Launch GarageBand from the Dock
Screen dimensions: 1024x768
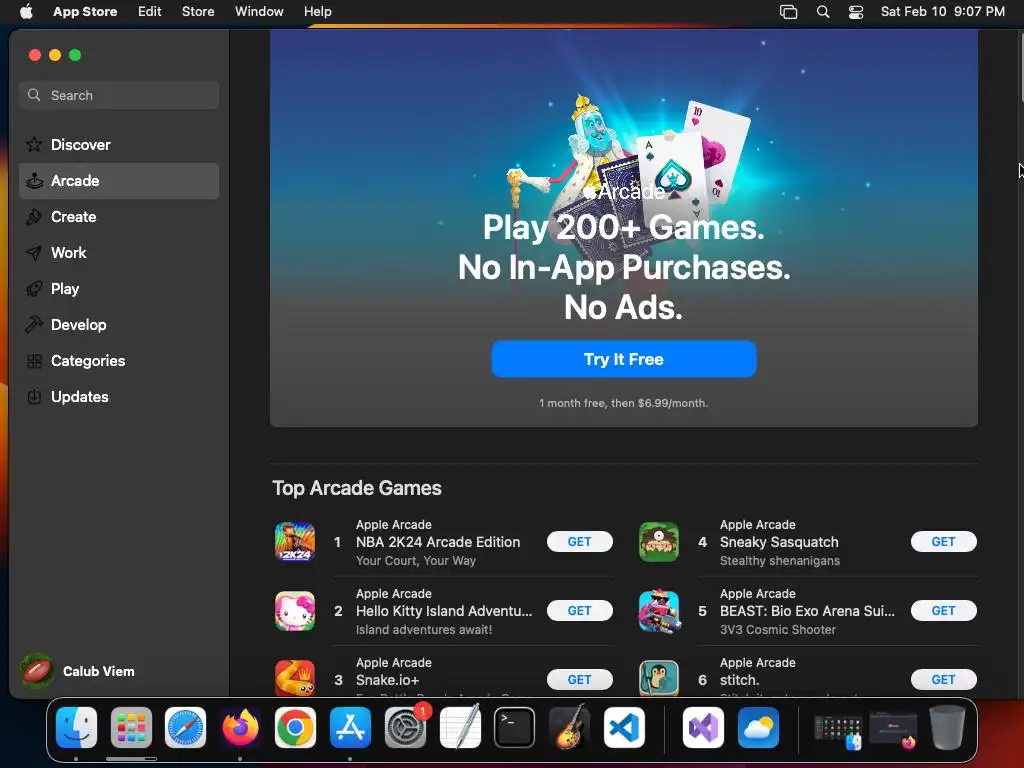(569, 727)
